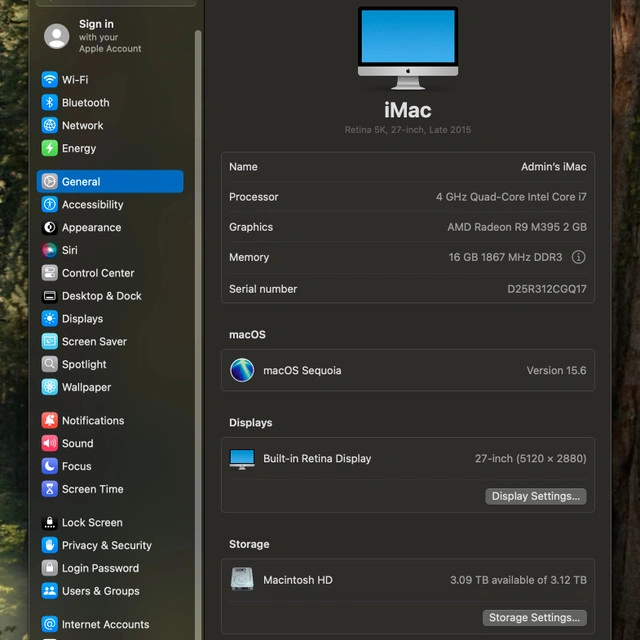The image size is (640, 640).
Task: Open the Focus moon icon
Action: (50, 467)
